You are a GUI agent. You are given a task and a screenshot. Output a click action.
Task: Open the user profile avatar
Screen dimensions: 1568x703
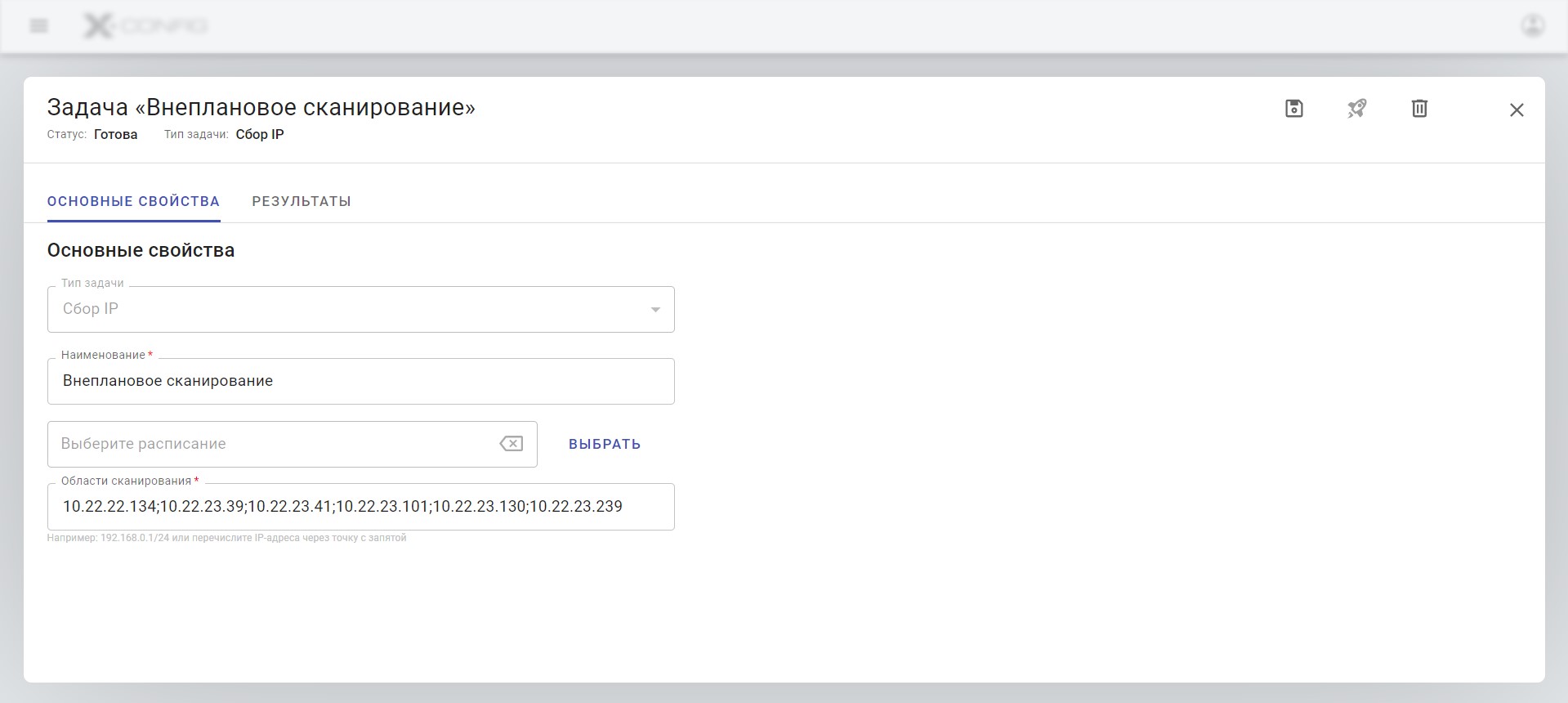click(1532, 25)
